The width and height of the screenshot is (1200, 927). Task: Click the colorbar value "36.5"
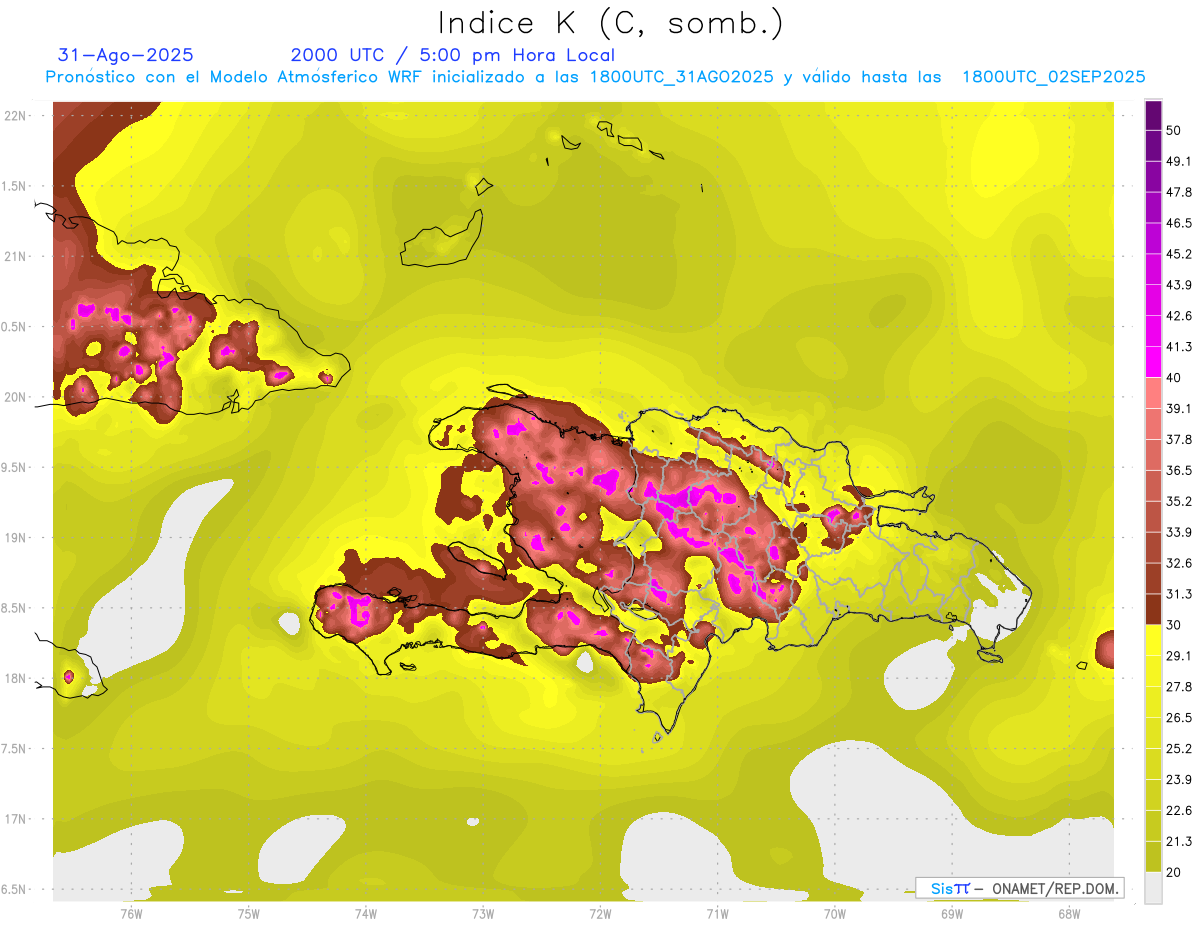point(1179,470)
